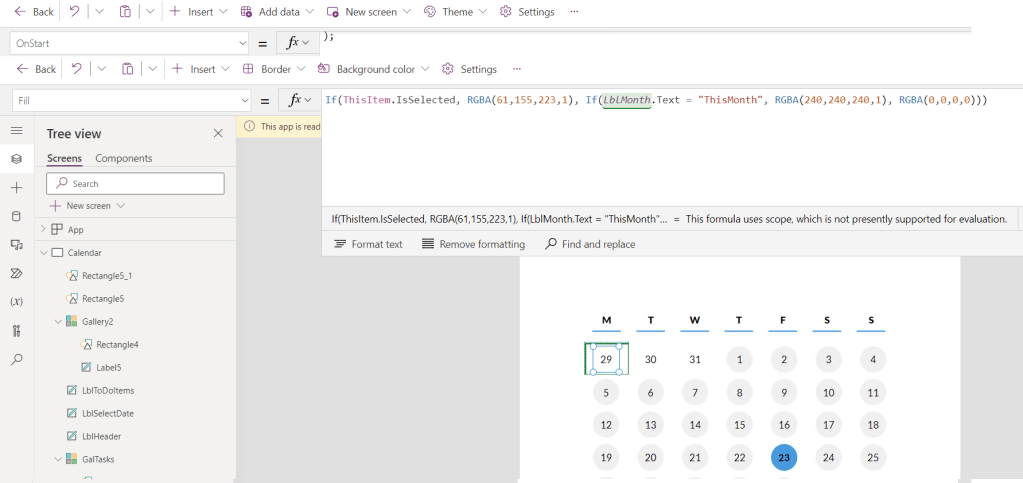
Task: Select Rectangle5 in tree
Action: [x=103, y=298]
